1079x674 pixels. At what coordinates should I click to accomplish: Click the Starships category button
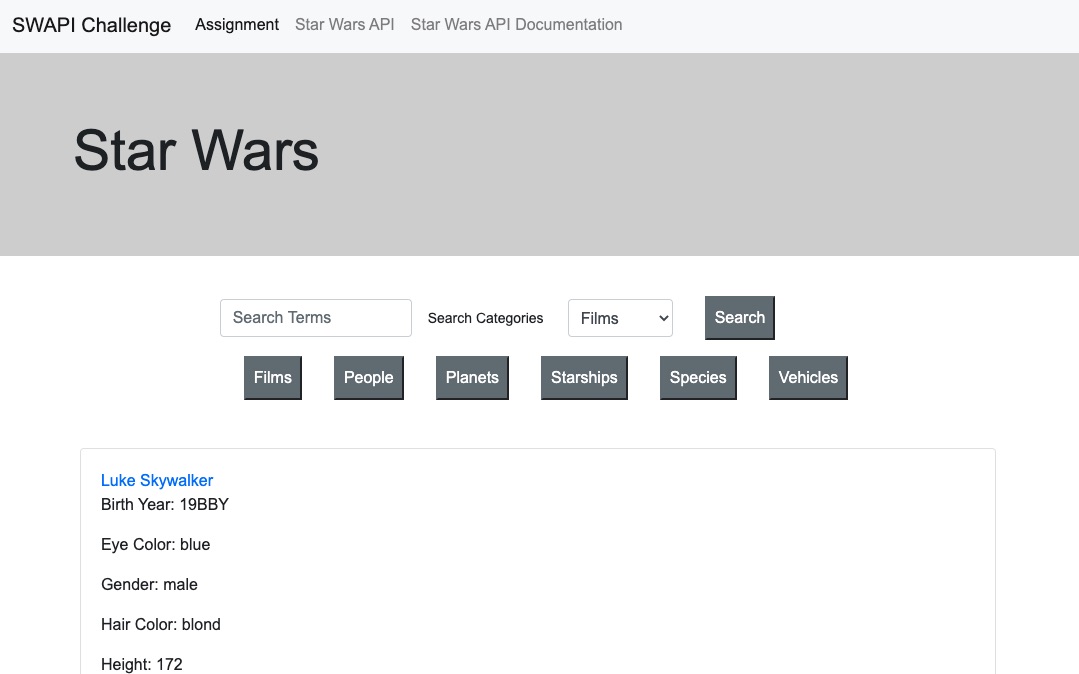584,377
